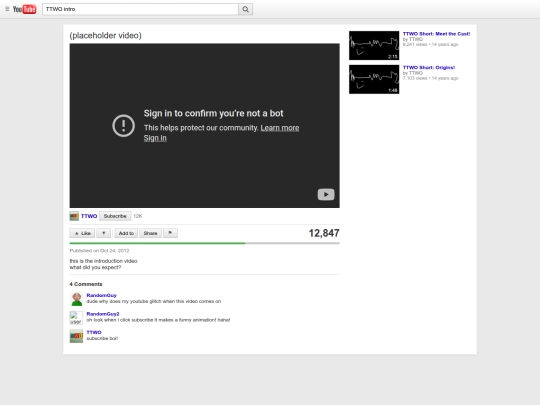Follow the Learn more link

coord(280,128)
